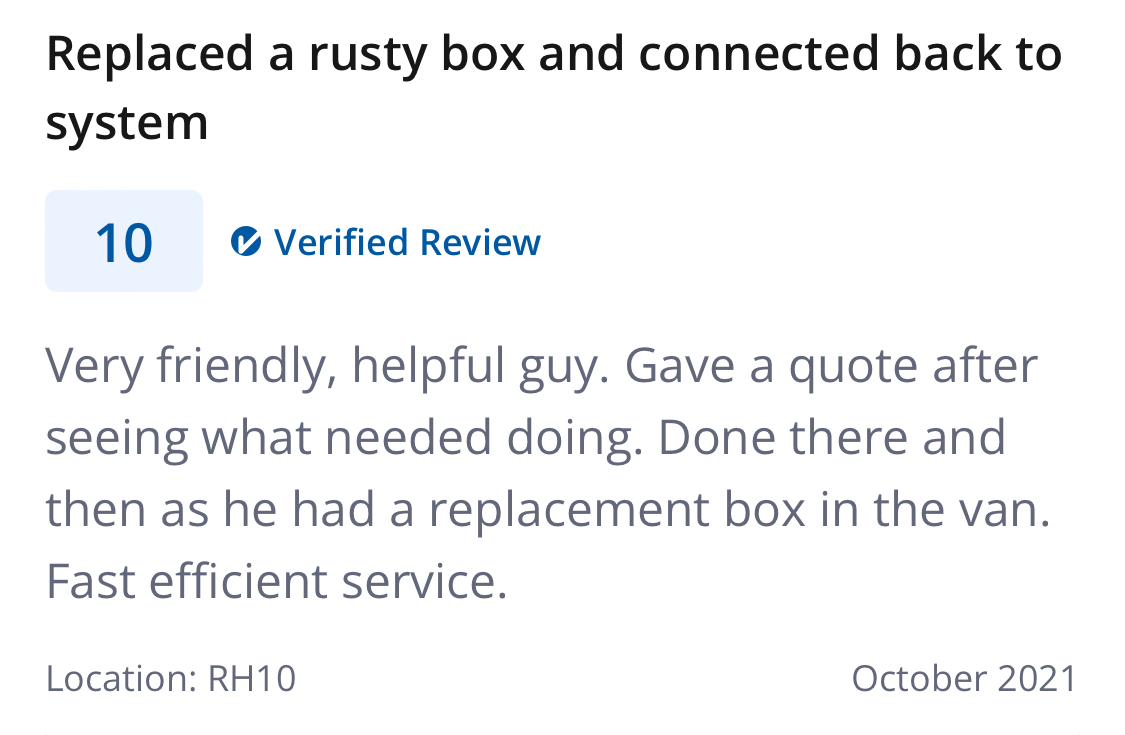Click 'then as he had a' text
The height and width of the screenshot is (735, 1125).
pyautogui.click(x=230, y=510)
